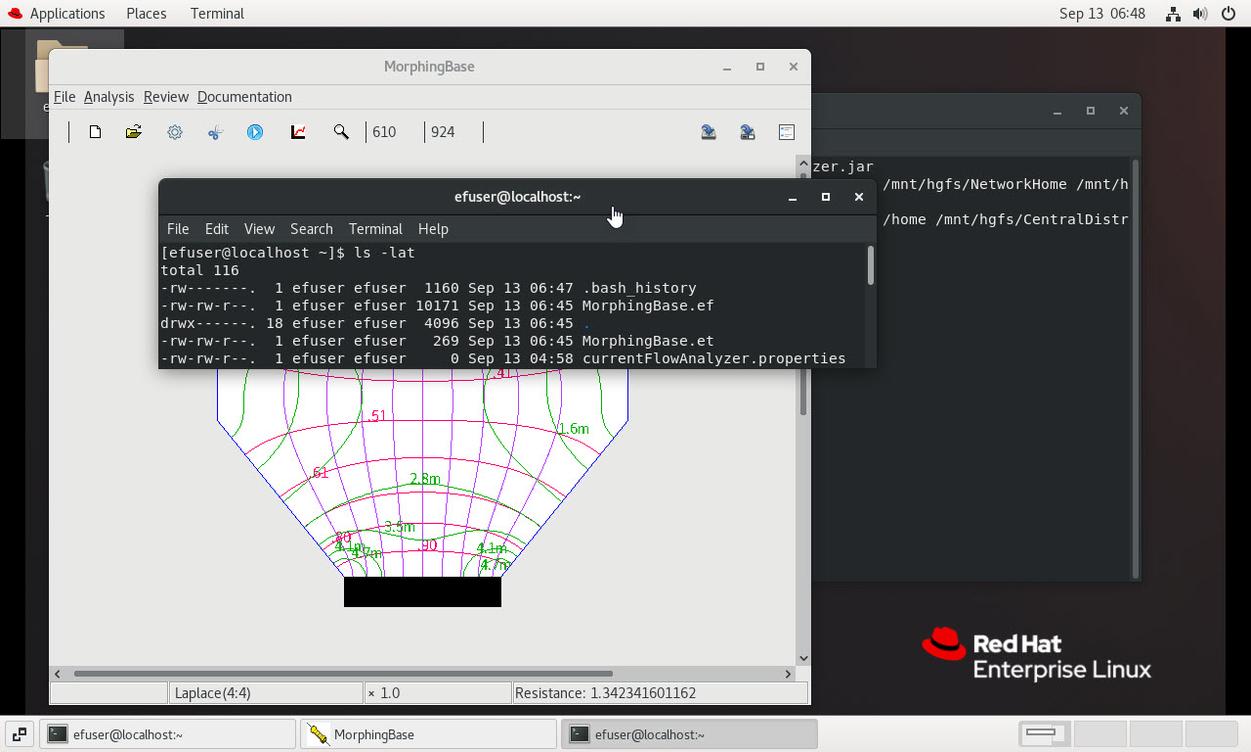Run analysis with blue play icon
This screenshot has width=1251, height=752.
pos(255,132)
